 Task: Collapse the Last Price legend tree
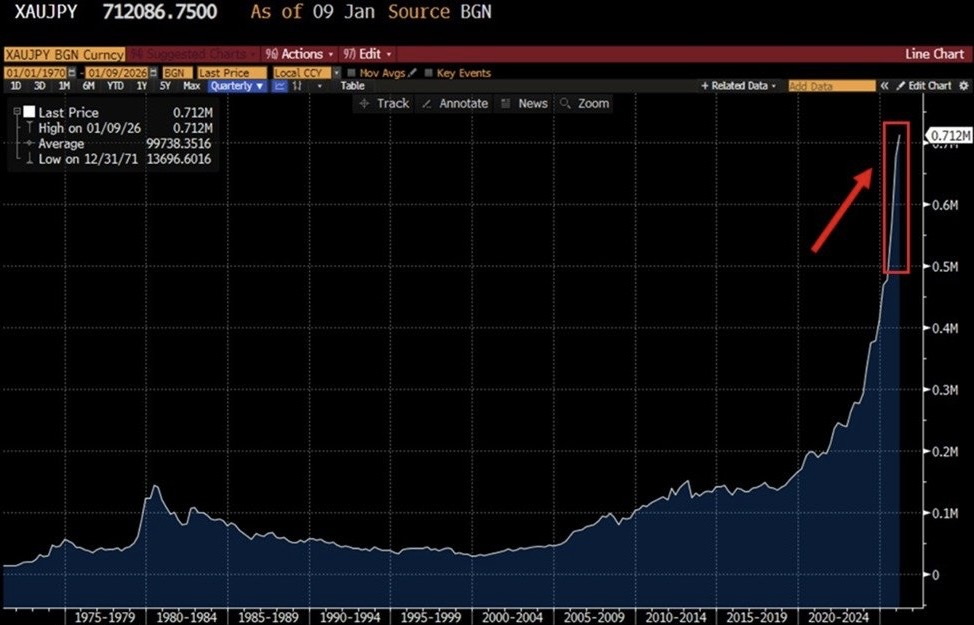[x=16, y=113]
